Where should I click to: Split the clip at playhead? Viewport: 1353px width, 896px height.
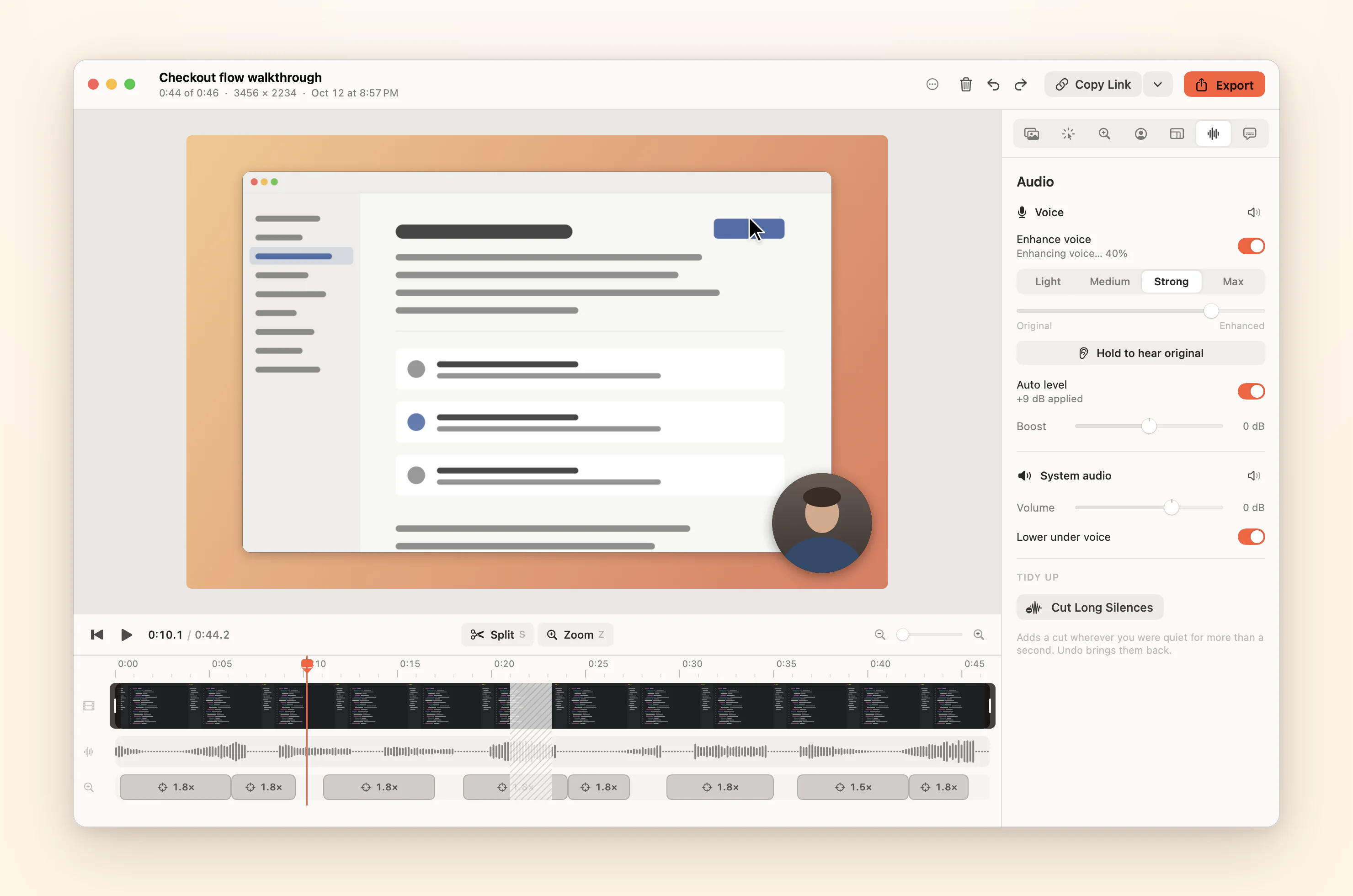click(497, 635)
